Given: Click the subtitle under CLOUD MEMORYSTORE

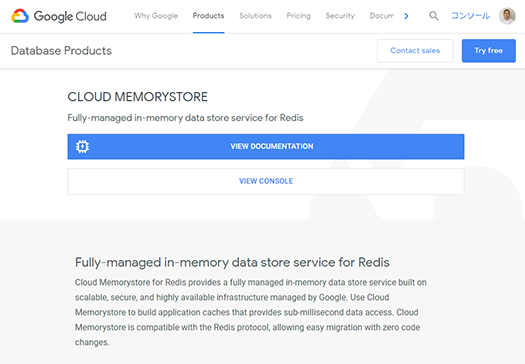Looking at the screenshot, I should 185,118.
